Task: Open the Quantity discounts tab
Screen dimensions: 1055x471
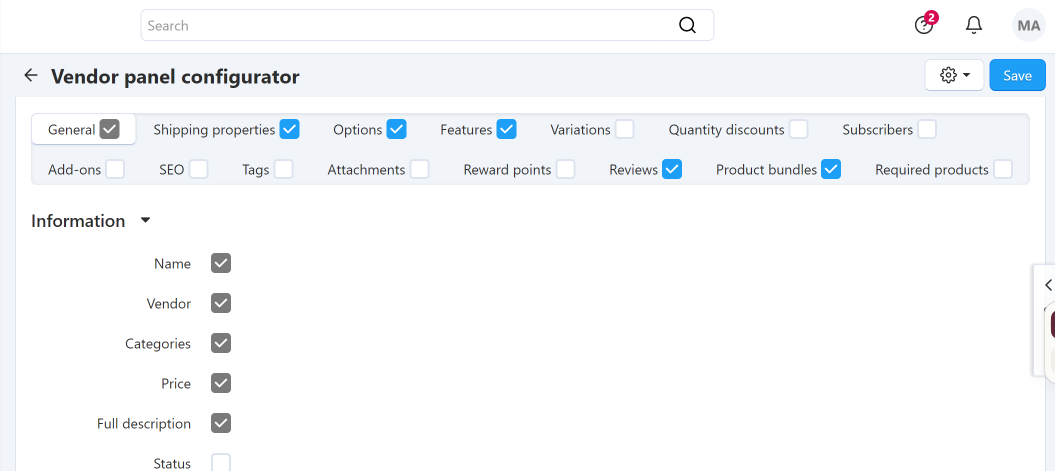Action: point(726,130)
